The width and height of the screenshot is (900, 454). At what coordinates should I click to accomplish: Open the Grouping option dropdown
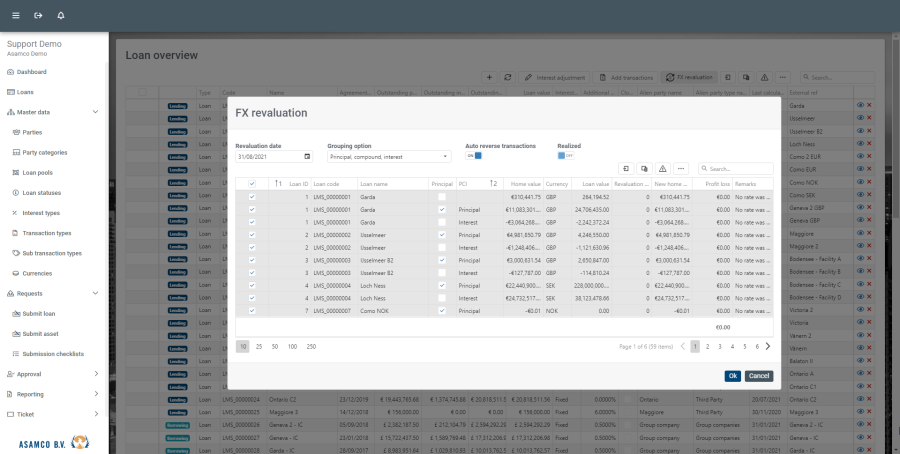[x=389, y=157]
